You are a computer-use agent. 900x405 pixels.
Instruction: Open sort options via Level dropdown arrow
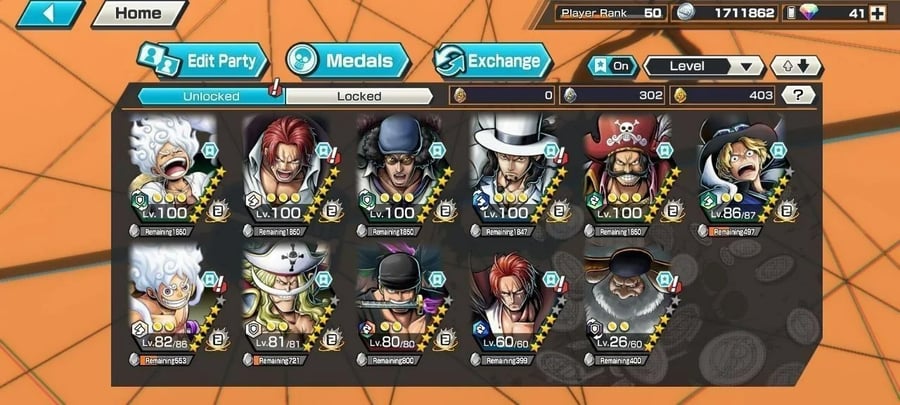[x=746, y=67]
